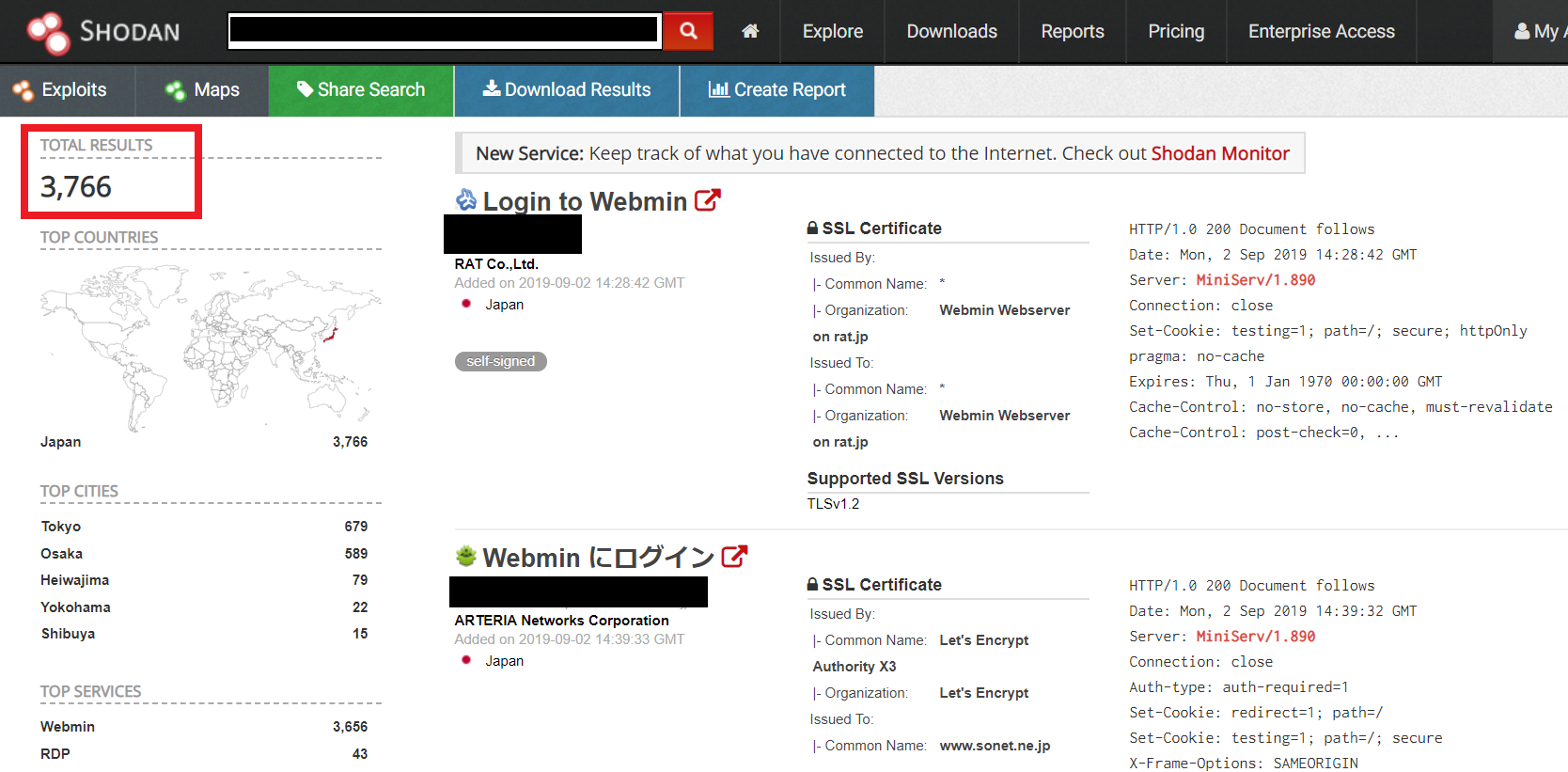Click inside the search query field

tap(445, 31)
